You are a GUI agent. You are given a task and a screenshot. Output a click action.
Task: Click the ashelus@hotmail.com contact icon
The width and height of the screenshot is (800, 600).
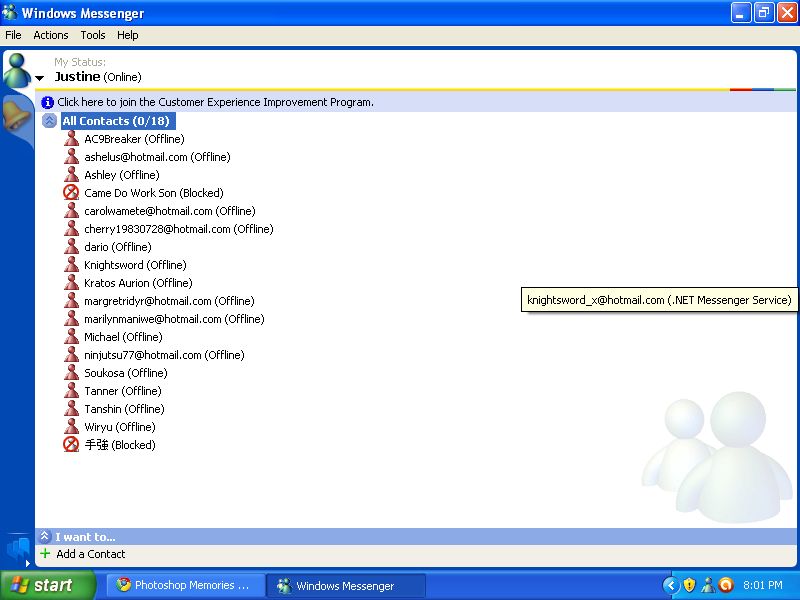71,157
